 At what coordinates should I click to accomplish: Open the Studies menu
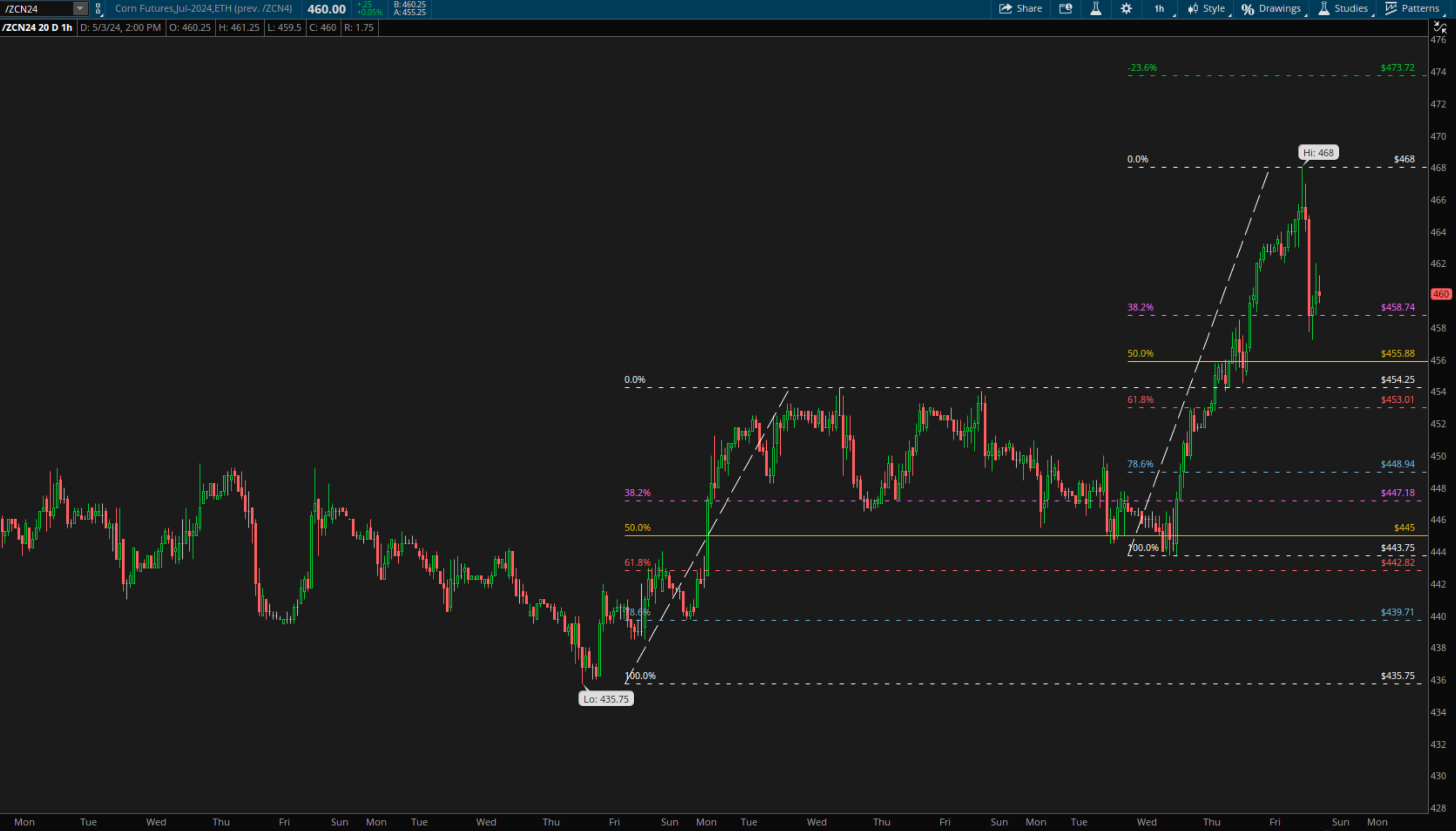click(x=1343, y=9)
